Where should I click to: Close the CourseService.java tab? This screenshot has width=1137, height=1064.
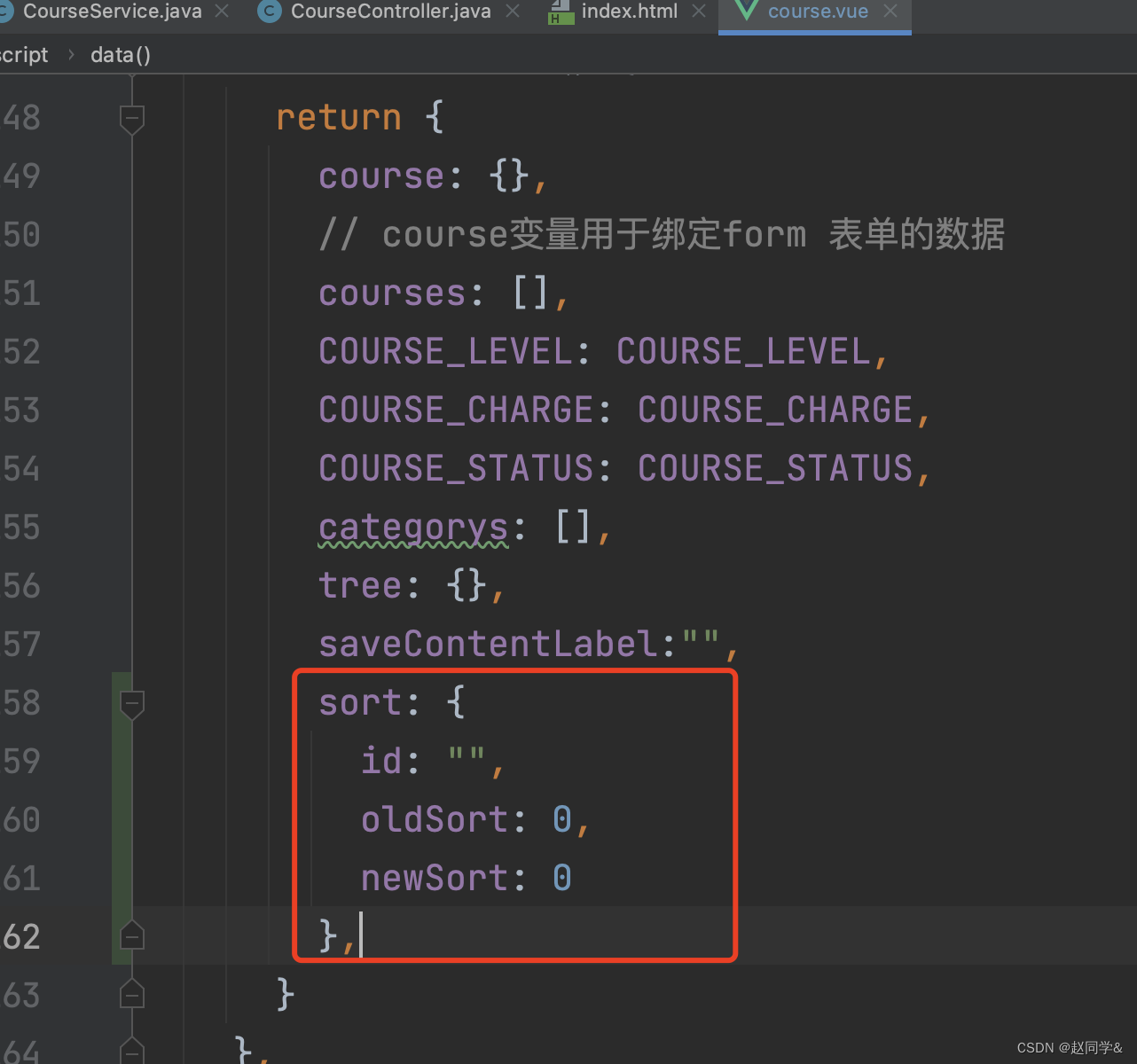[222, 11]
